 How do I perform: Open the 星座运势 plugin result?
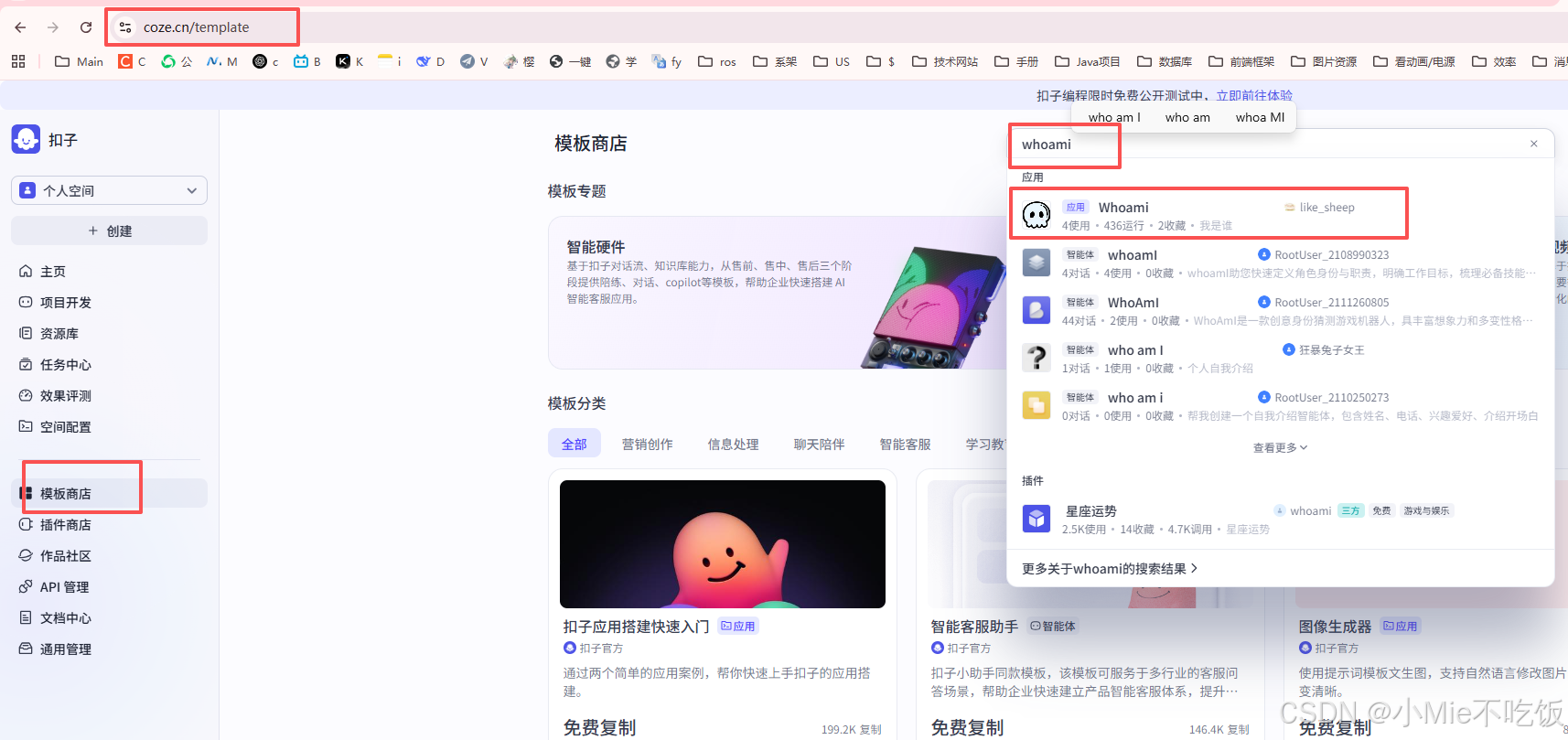coord(1281,520)
